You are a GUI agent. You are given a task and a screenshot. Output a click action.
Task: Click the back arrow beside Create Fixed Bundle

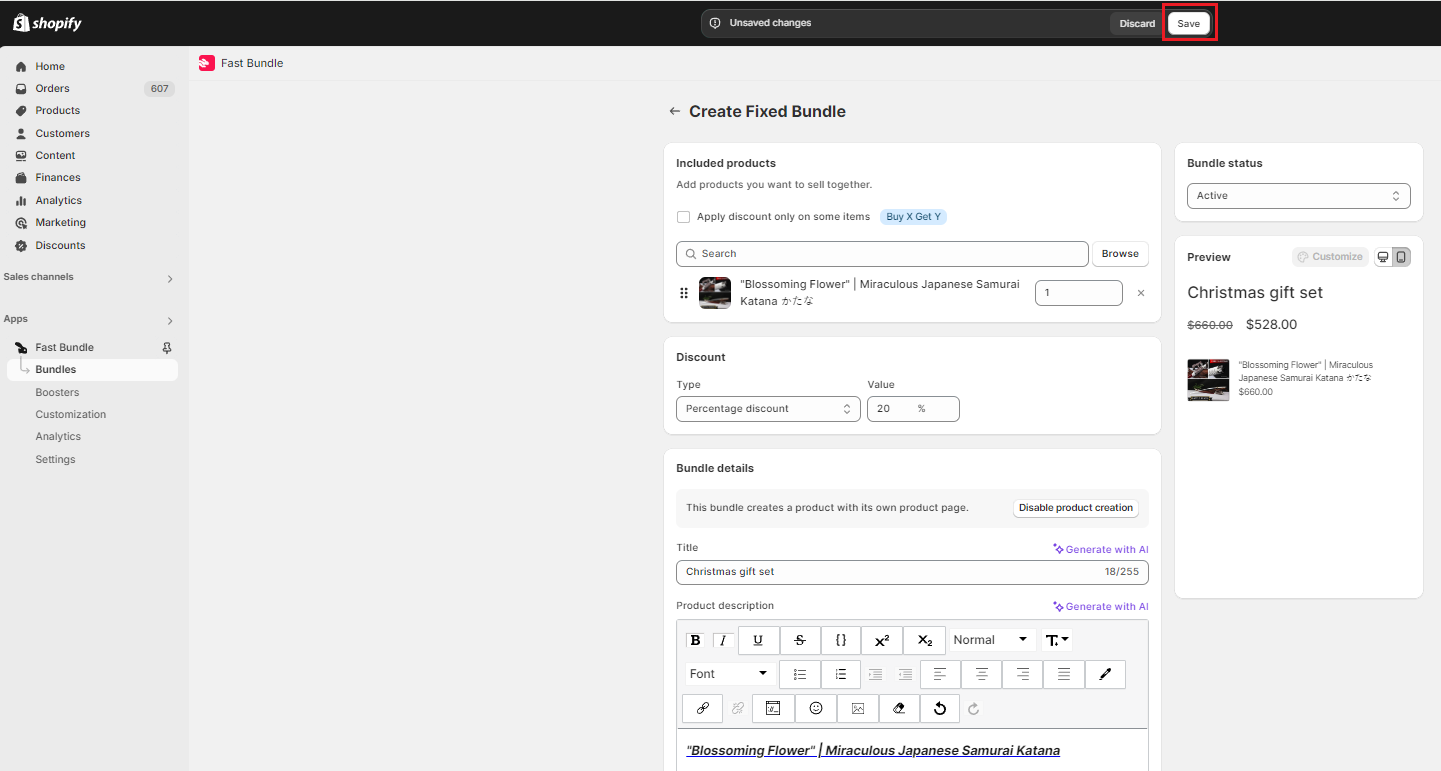[x=675, y=112]
